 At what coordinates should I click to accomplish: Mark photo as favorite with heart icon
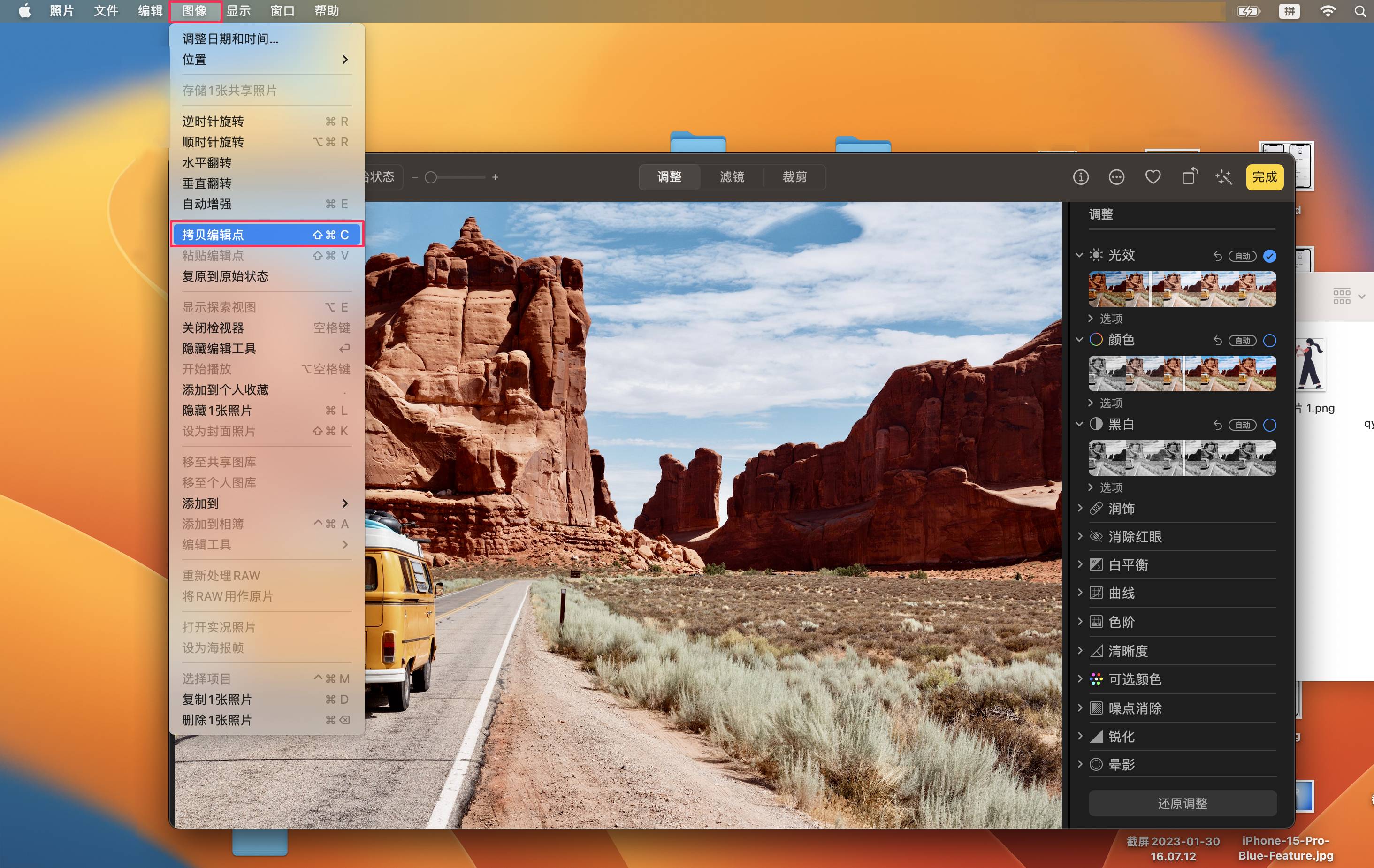(x=1153, y=177)
